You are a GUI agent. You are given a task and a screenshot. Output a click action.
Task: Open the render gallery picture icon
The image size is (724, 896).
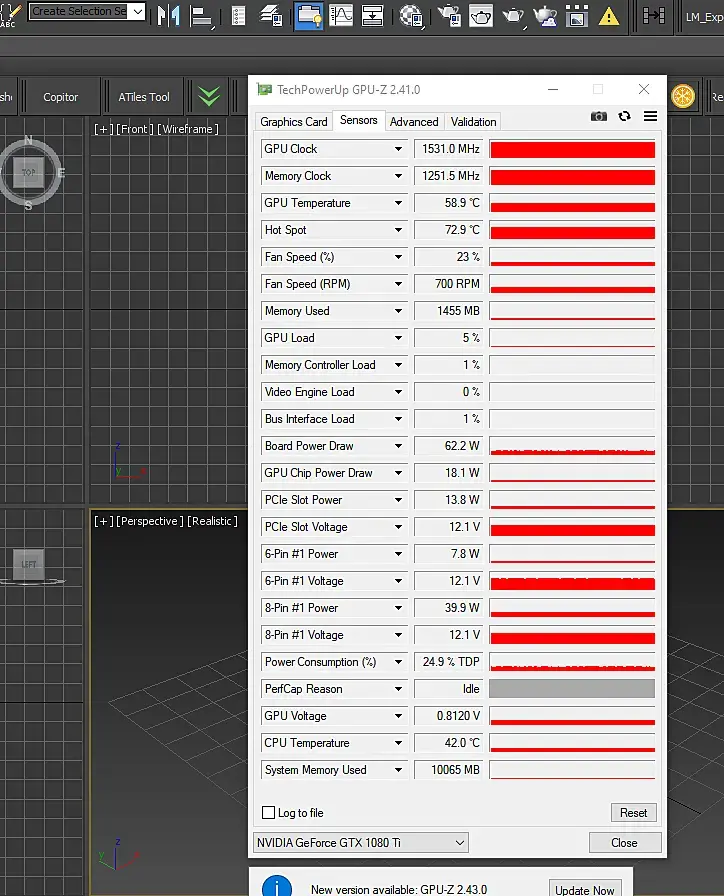coord(577,15)
